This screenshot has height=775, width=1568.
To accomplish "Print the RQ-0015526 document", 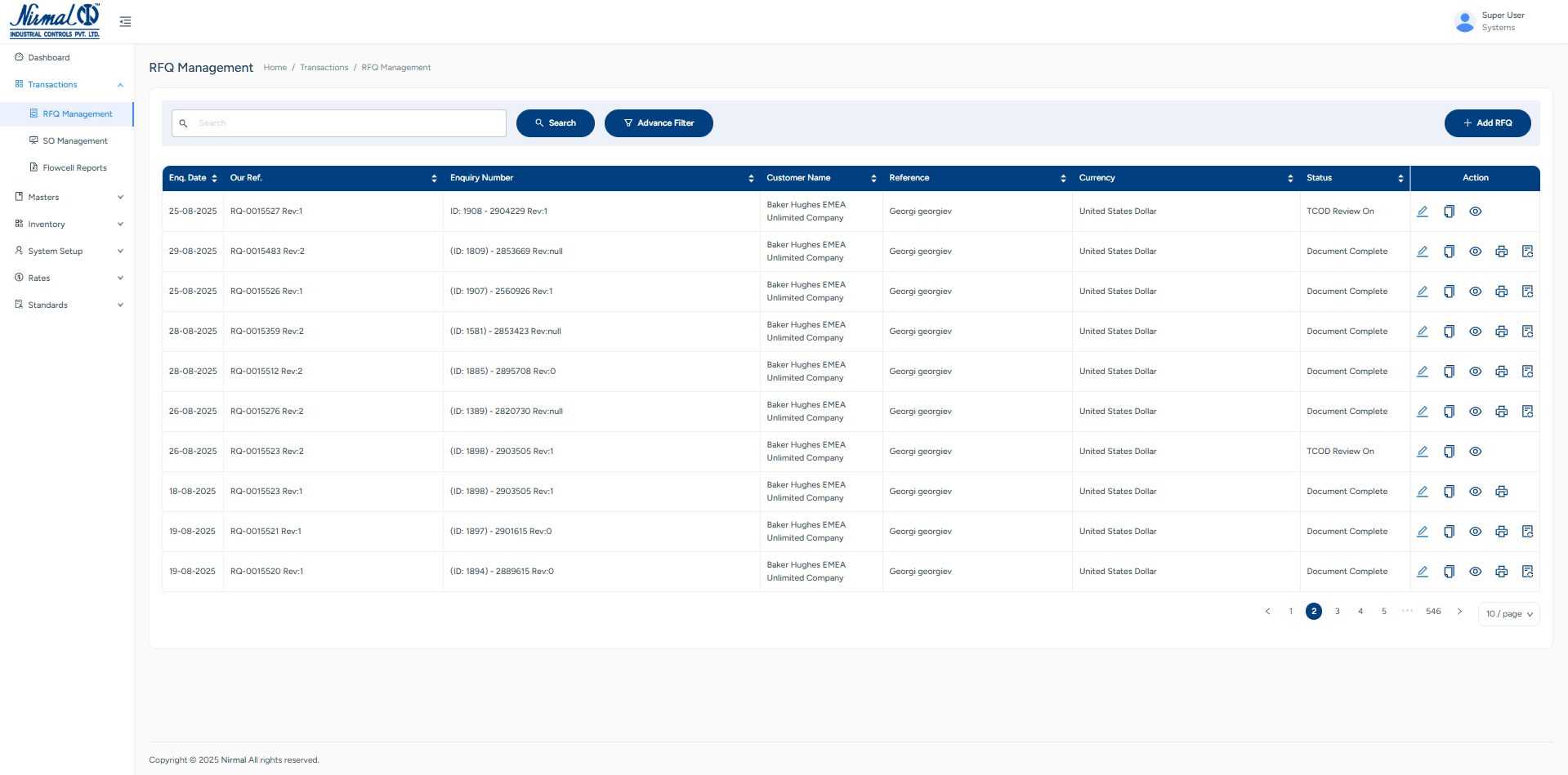I will click(x=1502, y=291).
